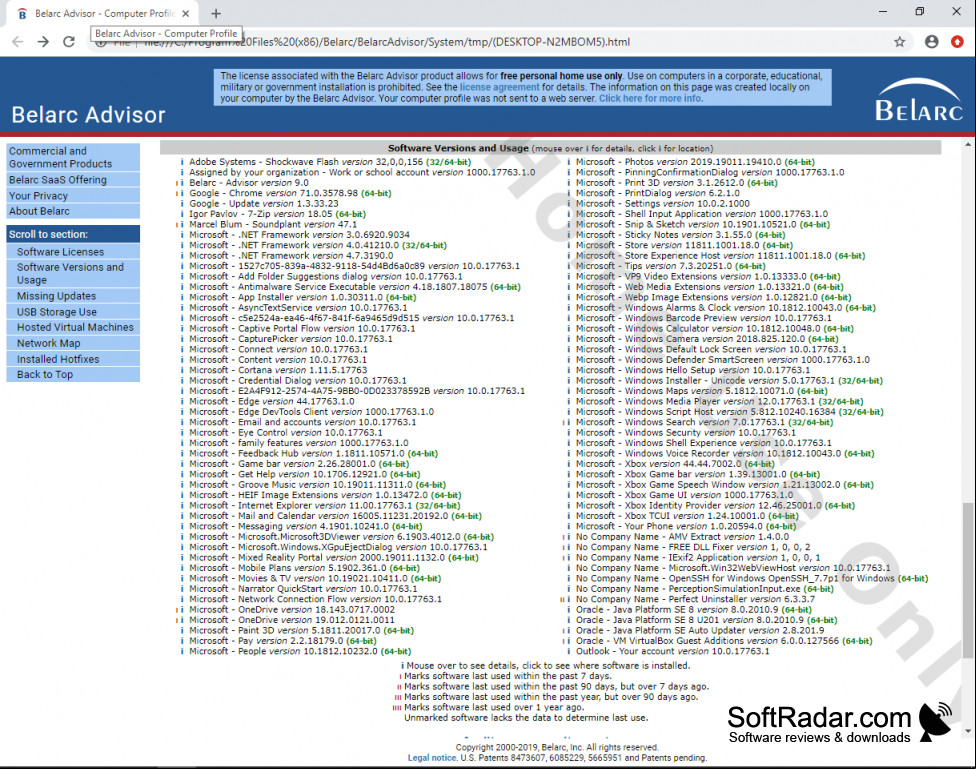
Task: Click the browser forward arrow
Action: [43, 42]
